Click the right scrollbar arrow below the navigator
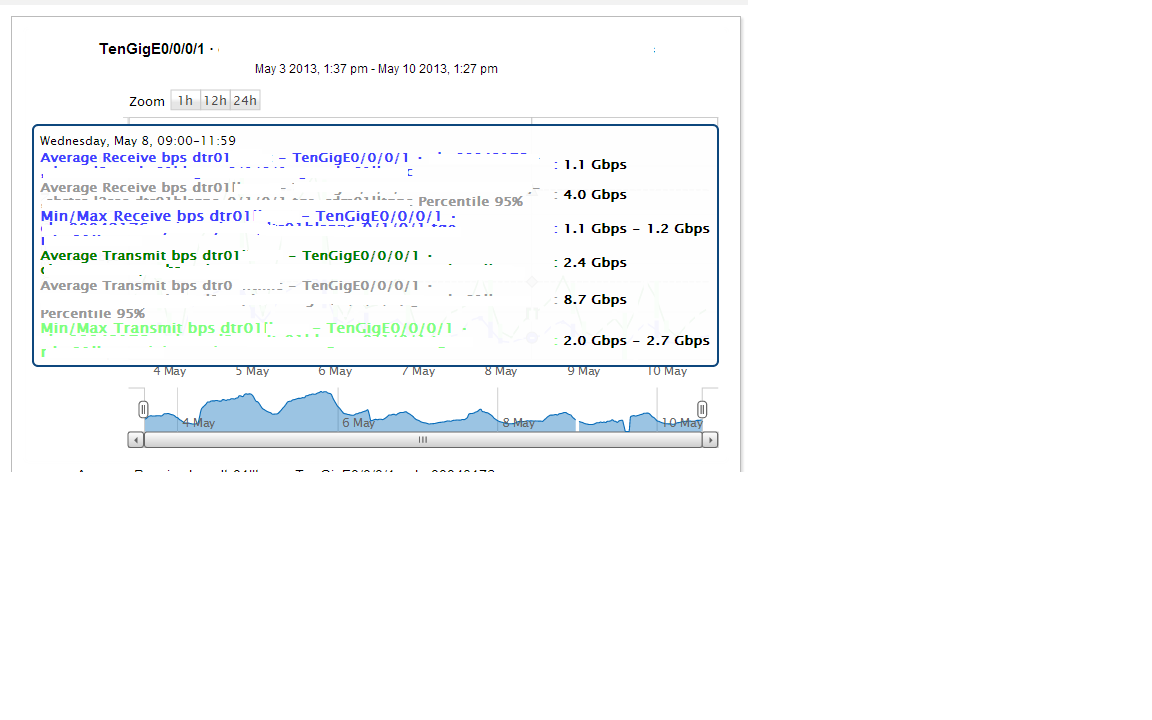 coord(710,439)
